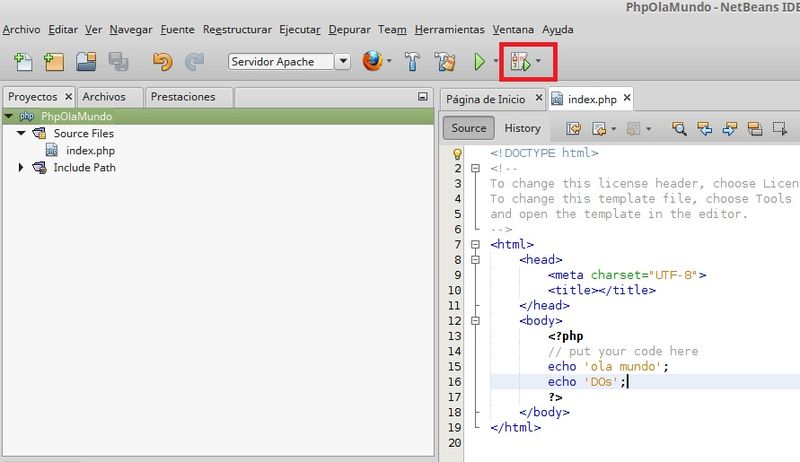Click the editor Back navigation icon
800x462 pixels.
click(x=599, y=129)
